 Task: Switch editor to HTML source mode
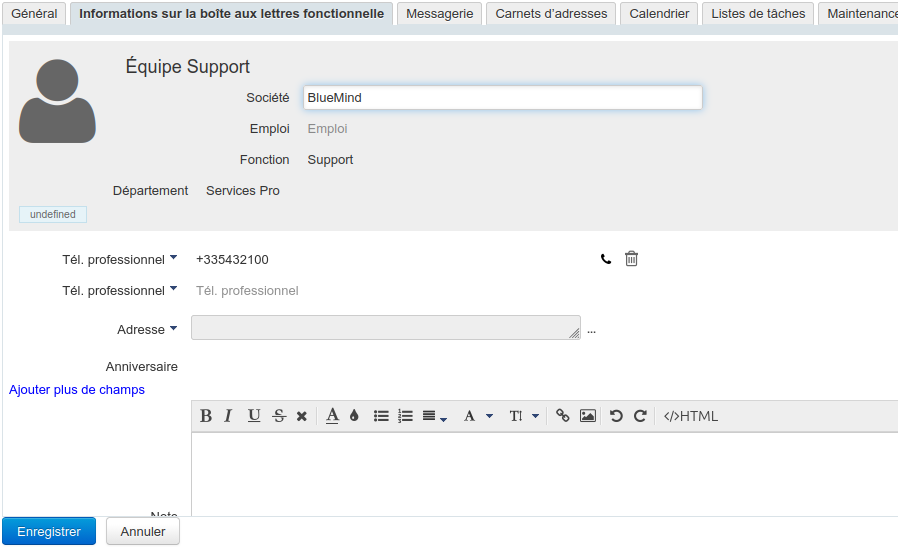691,416
